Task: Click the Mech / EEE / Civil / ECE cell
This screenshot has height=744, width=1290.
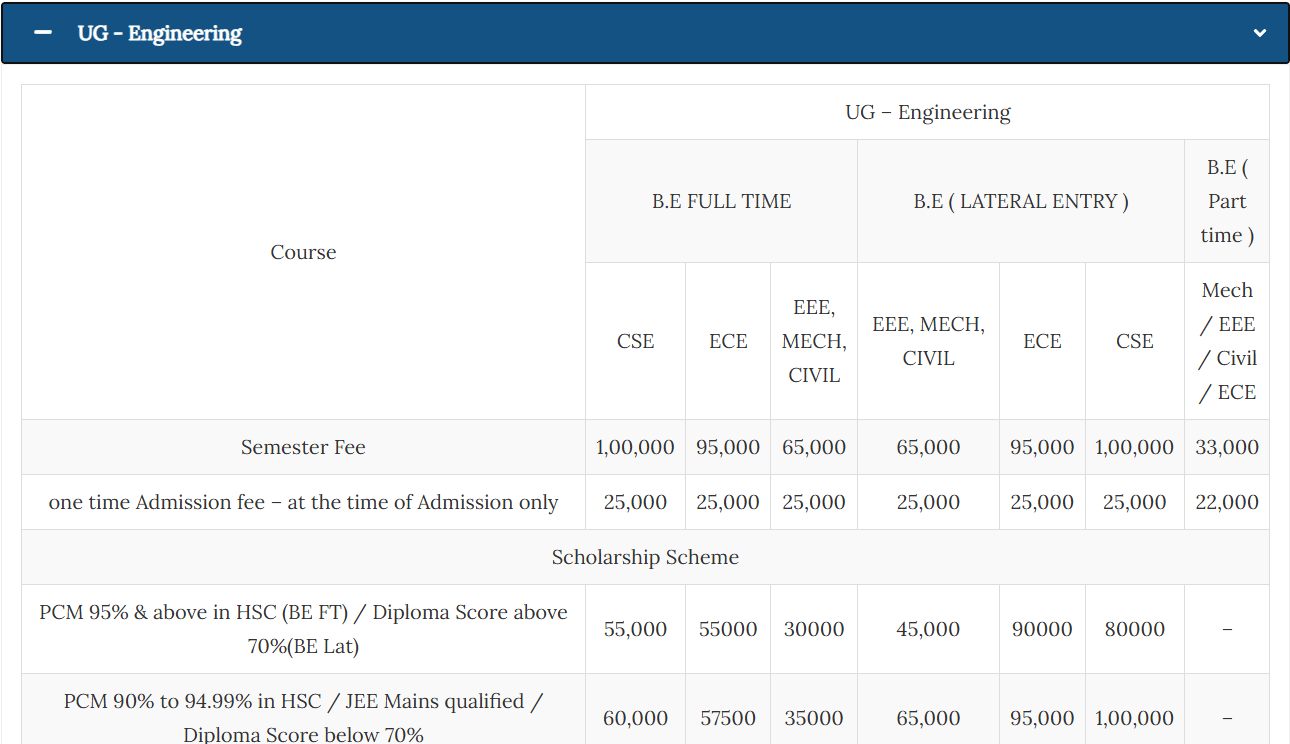Action: [x=1227, y=341]
